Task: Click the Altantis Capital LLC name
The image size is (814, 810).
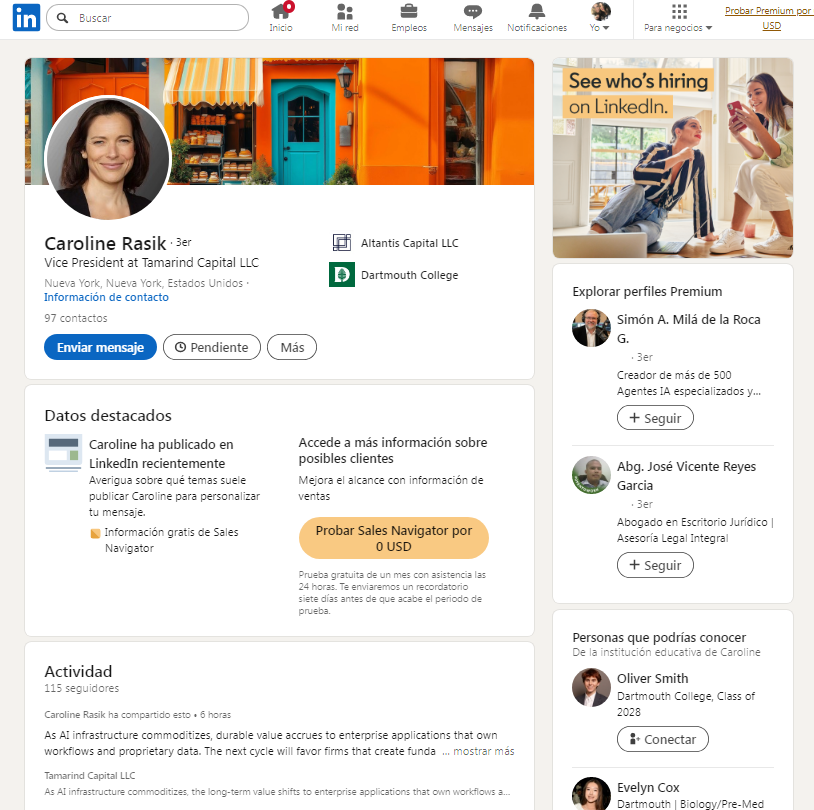Action: (x=410, y=243)
